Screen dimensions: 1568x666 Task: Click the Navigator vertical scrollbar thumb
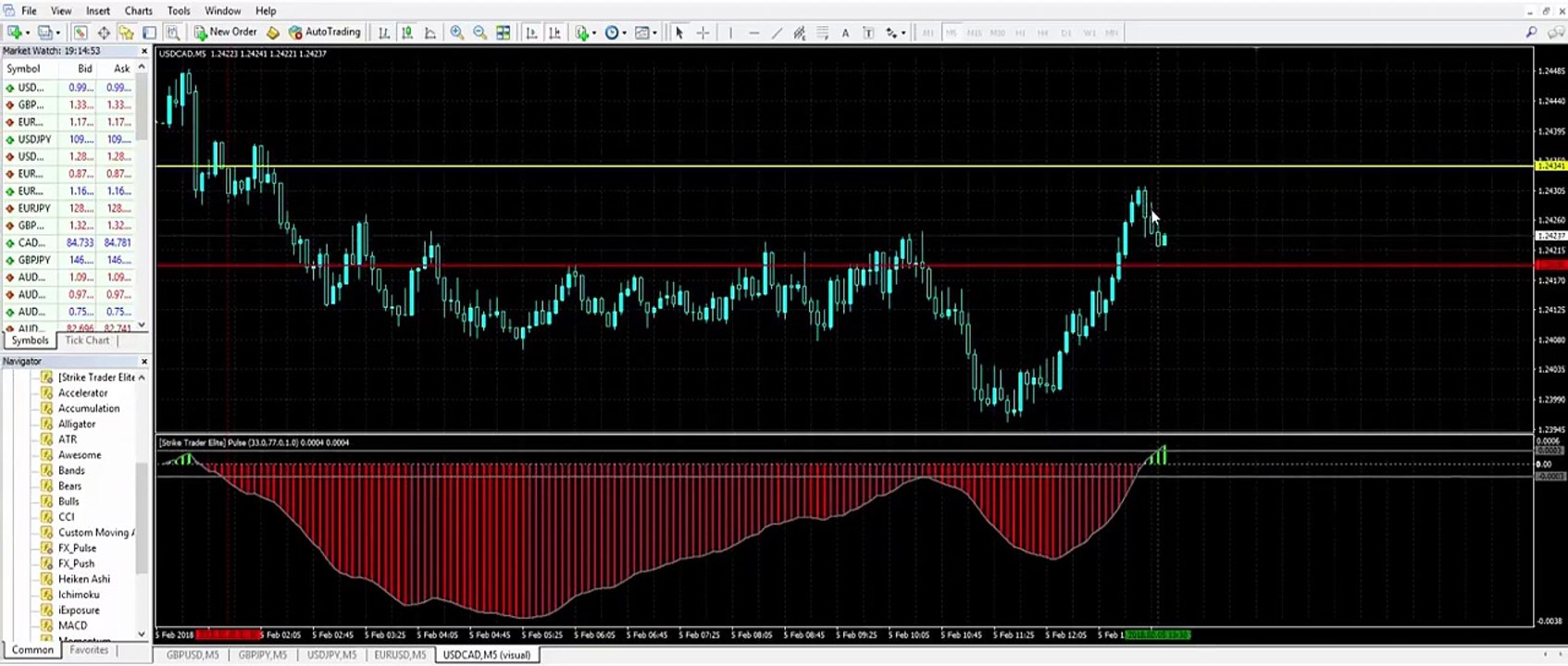tap(142, 518)
